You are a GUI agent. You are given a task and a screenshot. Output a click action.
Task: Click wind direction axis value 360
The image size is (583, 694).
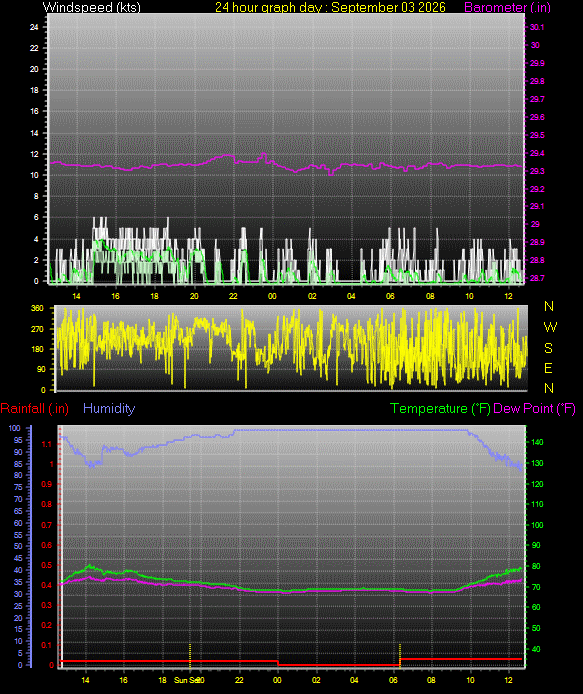click(37, 308)
